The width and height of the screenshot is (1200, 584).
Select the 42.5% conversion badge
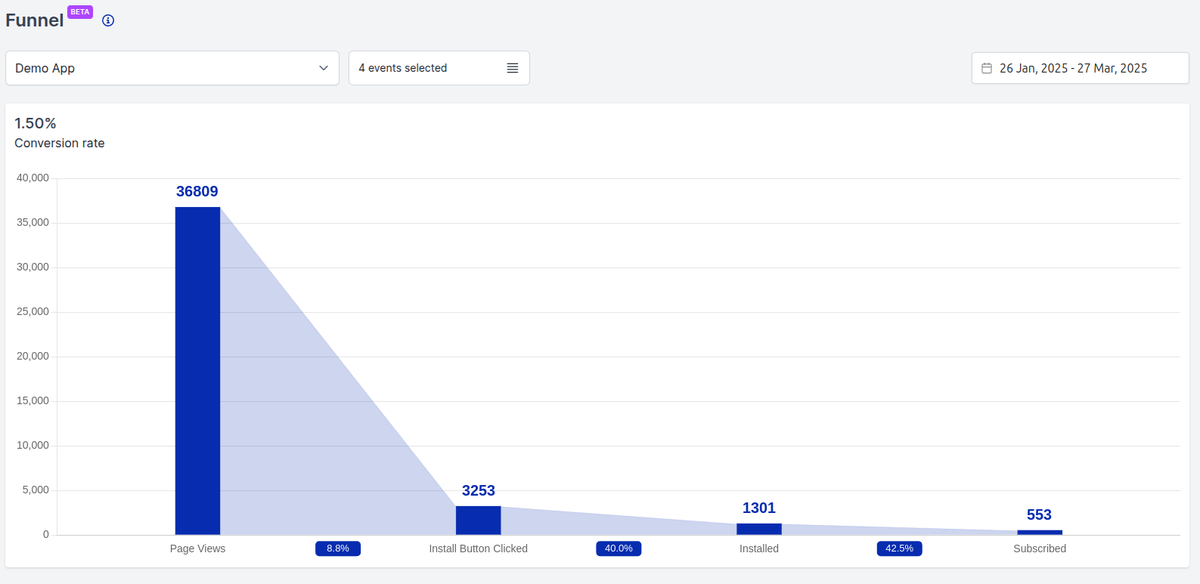[899, 548]
